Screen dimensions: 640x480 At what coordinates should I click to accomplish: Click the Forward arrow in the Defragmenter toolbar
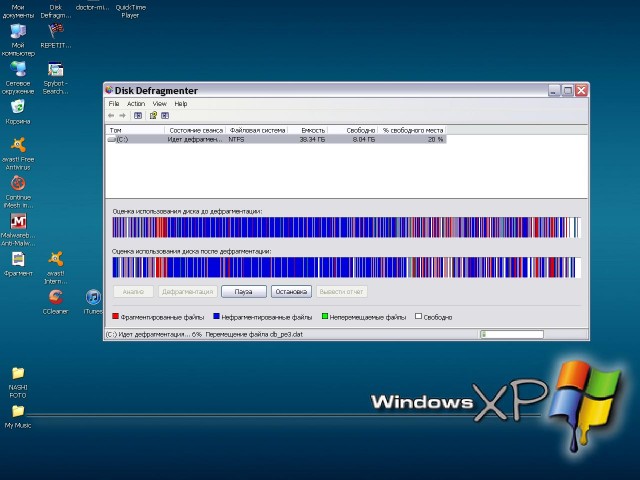(x=122, y=115)
